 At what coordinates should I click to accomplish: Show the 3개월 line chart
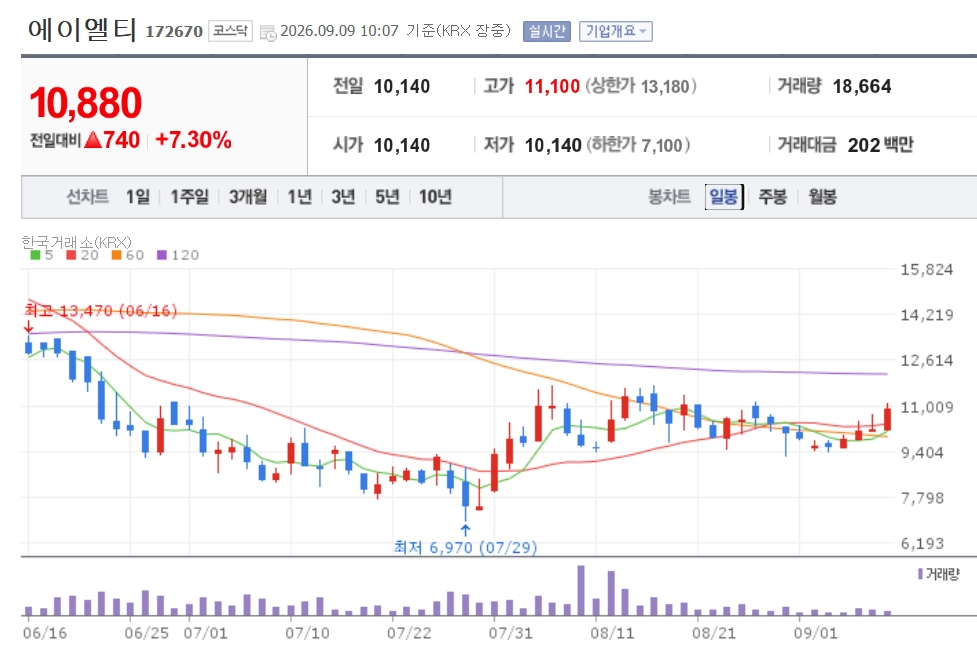point(247,198)
